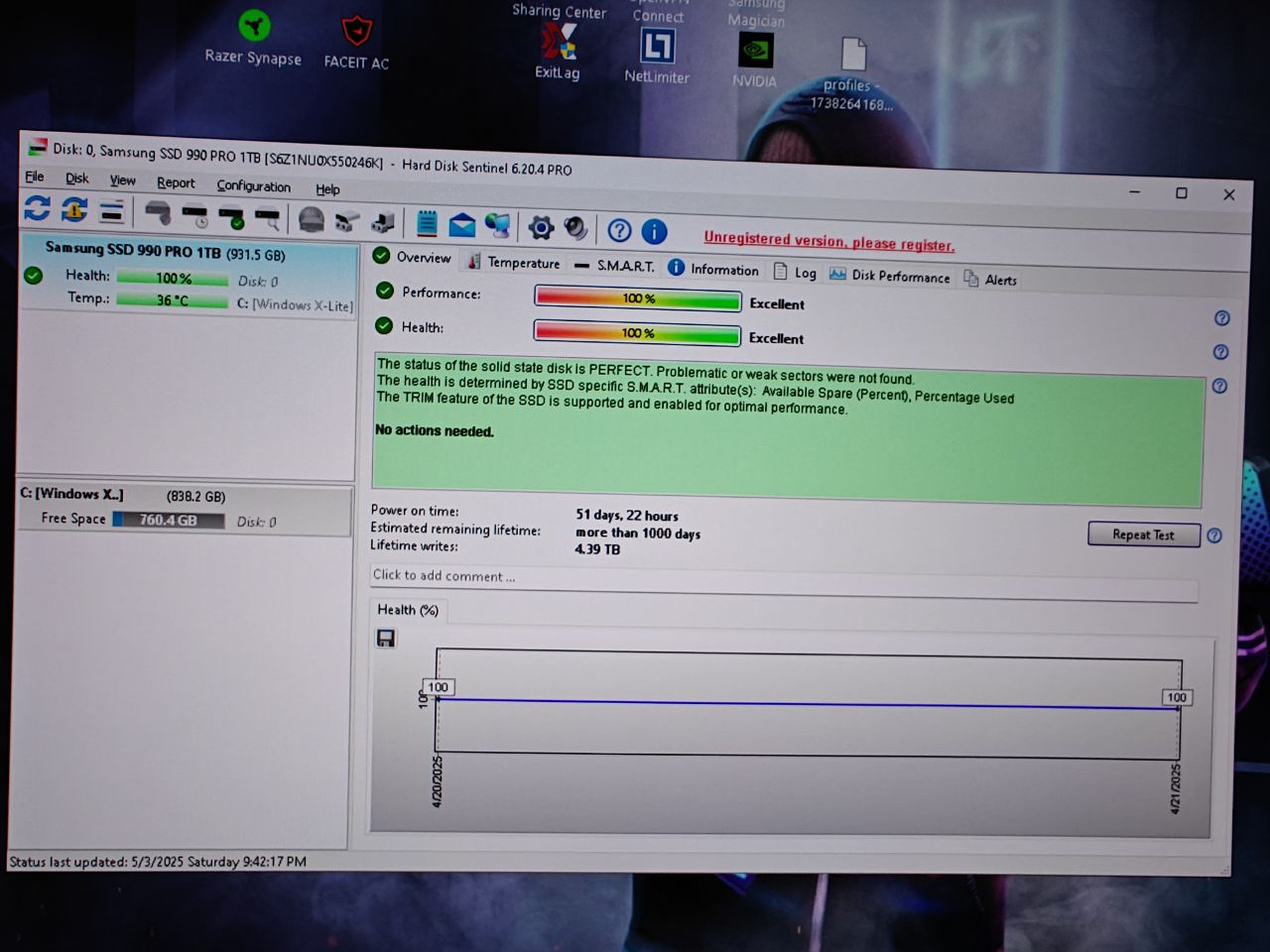The height and width of the screenshot is (952, 1270).
Task: Select the C: [Windows X..] partition entry
Action: (185, 508)
